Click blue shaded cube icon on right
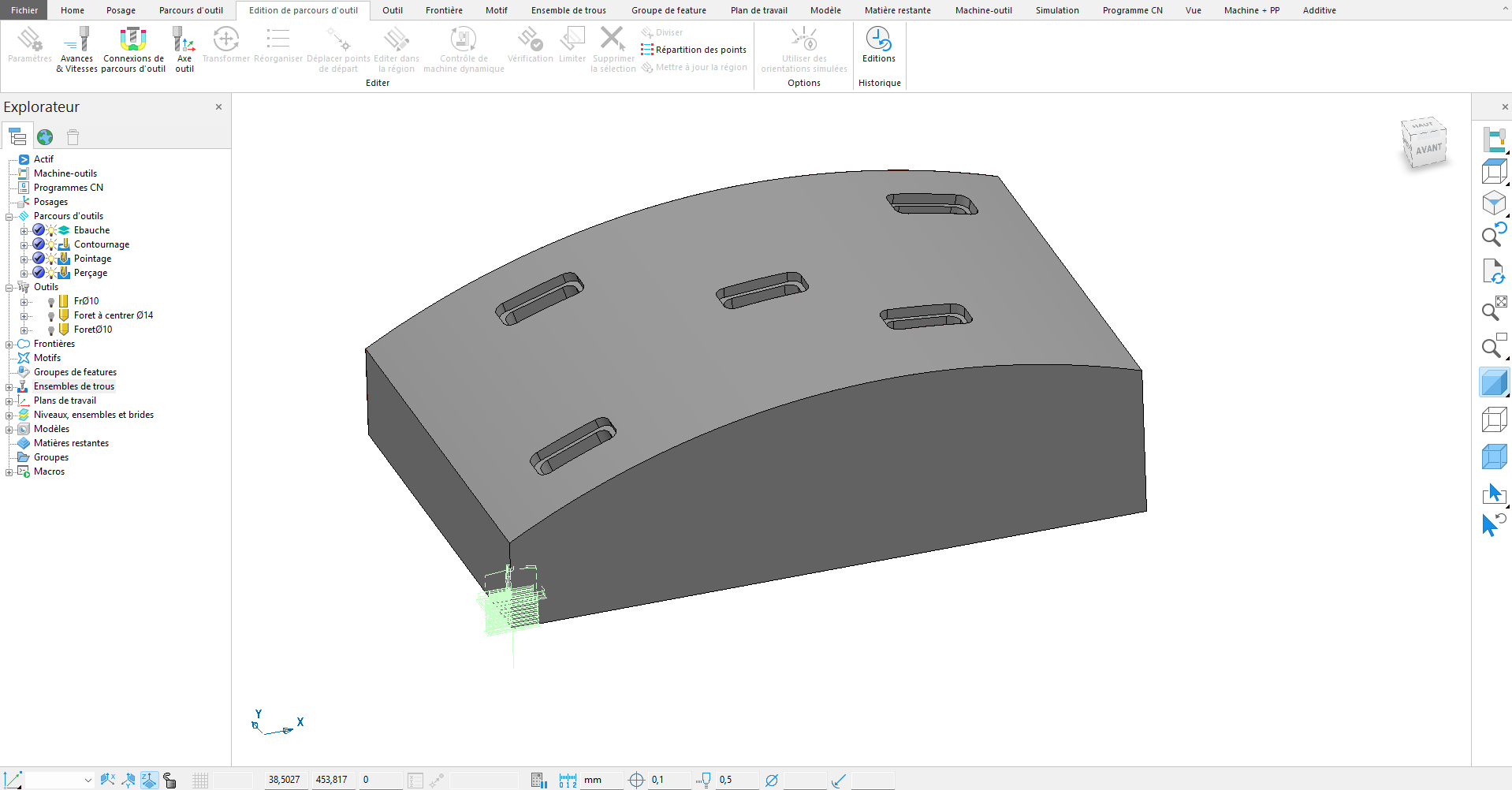1512x790 pixels. click(x=1494, y=456)
